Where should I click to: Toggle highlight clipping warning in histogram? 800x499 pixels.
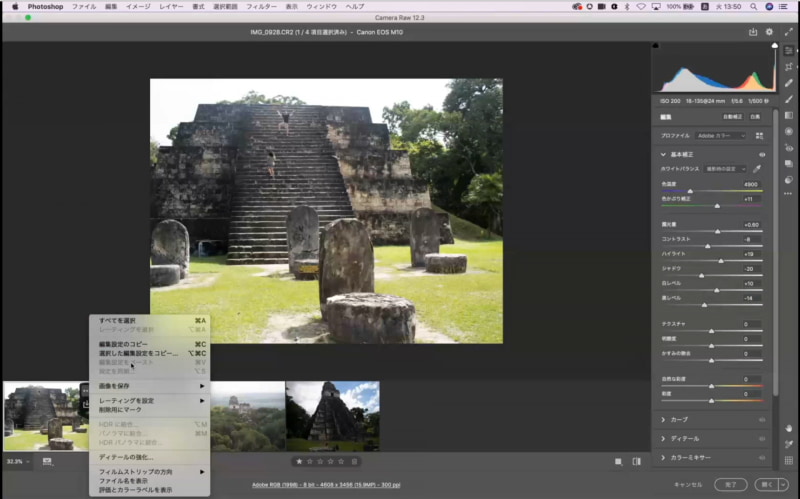[x=774, y=45]
